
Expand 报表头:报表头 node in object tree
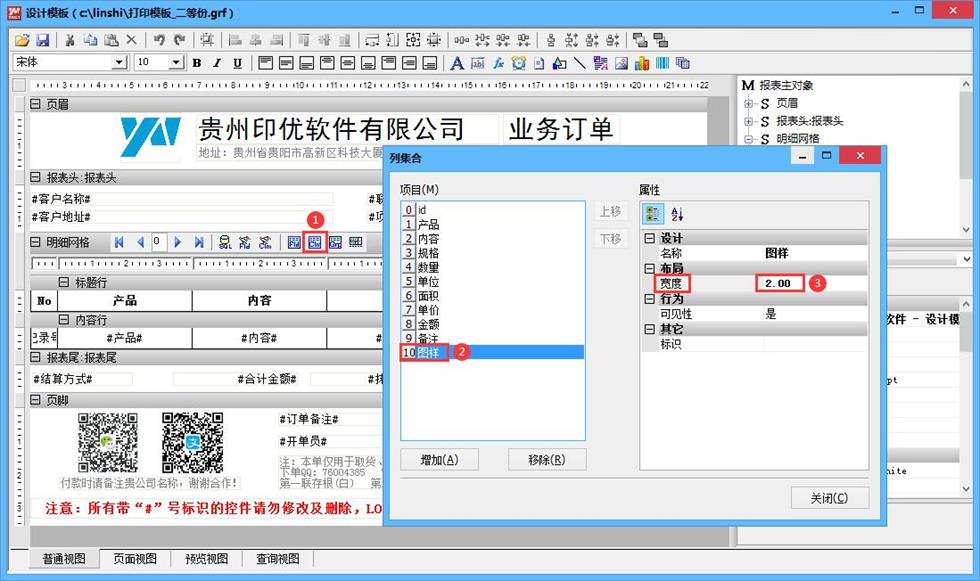(x=748, y=121)
